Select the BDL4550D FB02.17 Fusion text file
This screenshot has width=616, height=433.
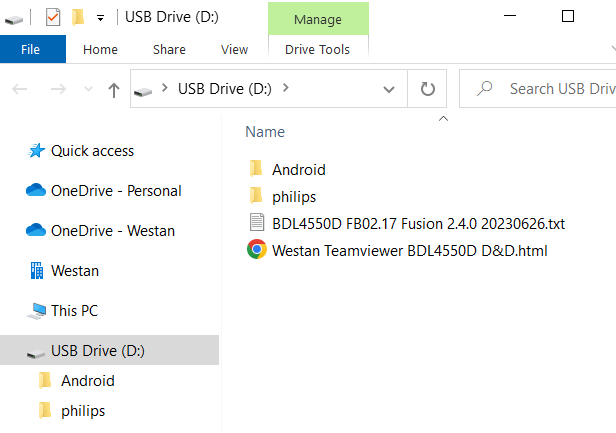[x=419, y=223]
